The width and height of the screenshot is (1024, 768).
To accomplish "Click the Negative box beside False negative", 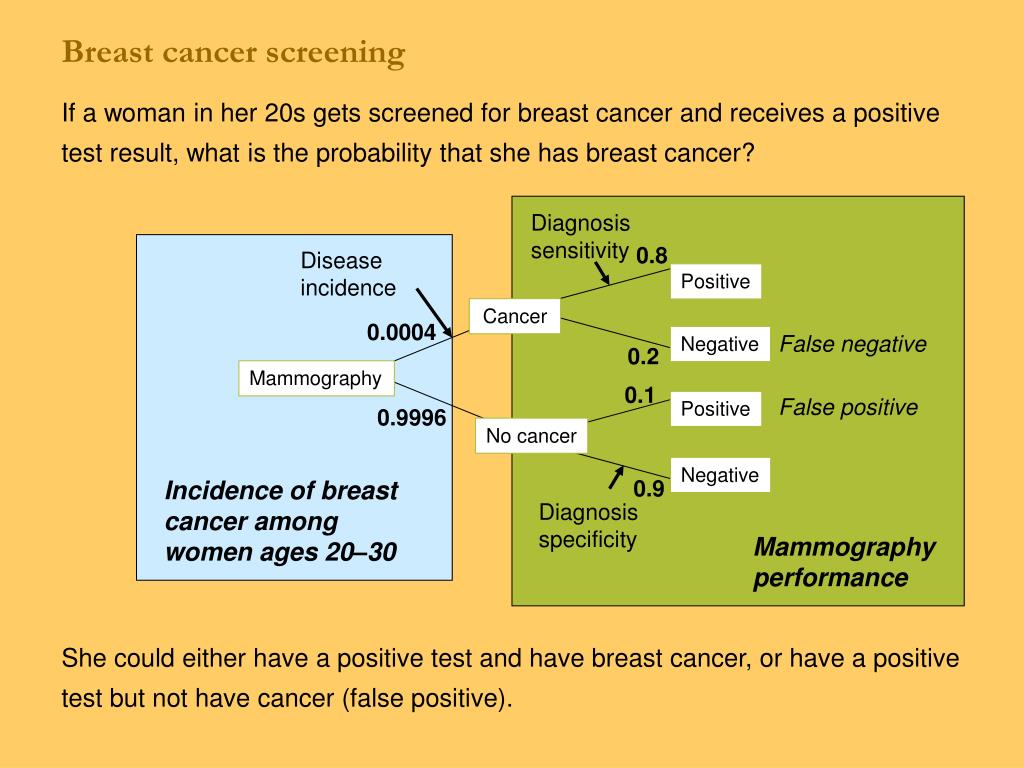I will (720, 344).
